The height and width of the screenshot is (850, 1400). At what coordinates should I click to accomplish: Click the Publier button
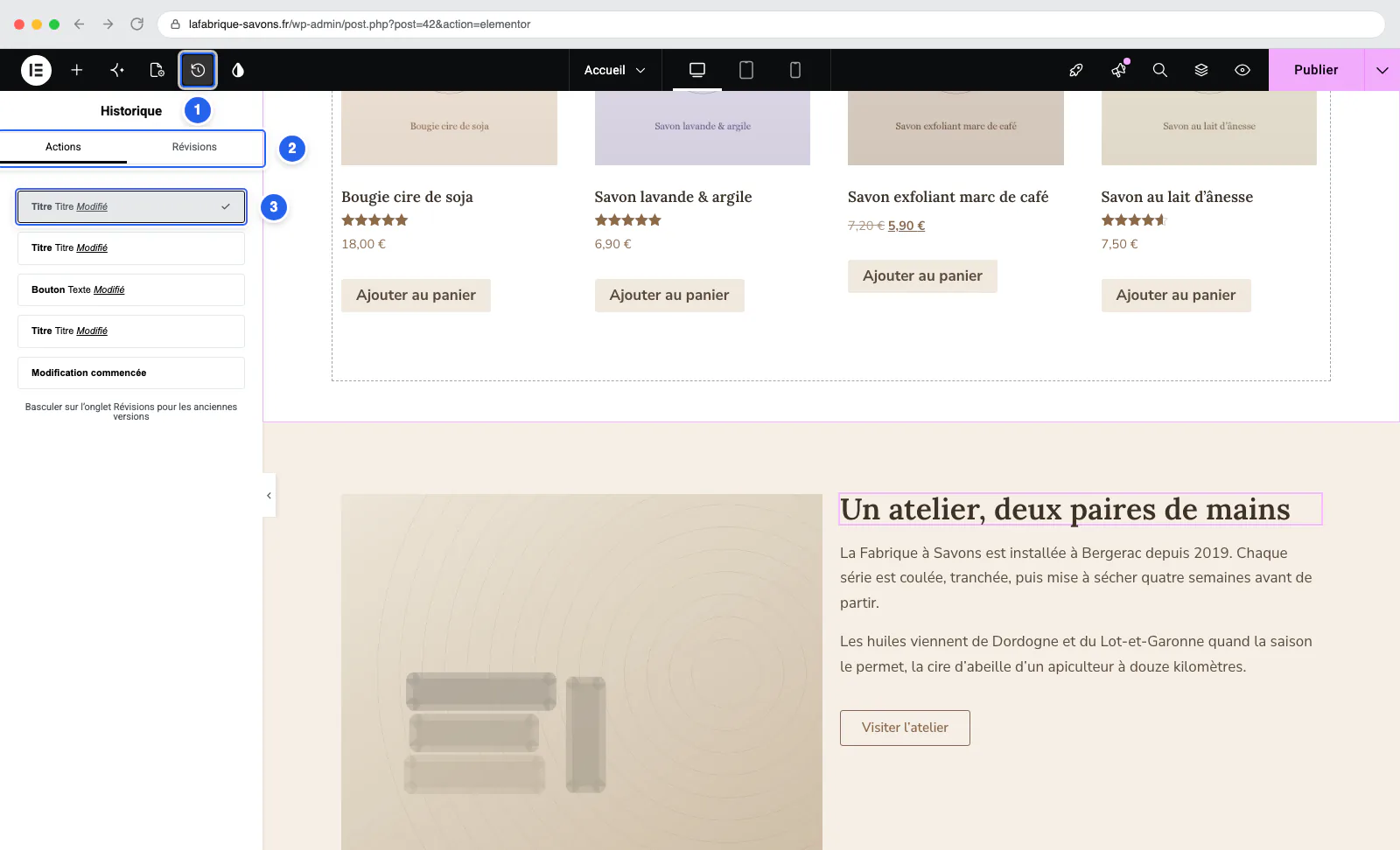pos(1316,70)
